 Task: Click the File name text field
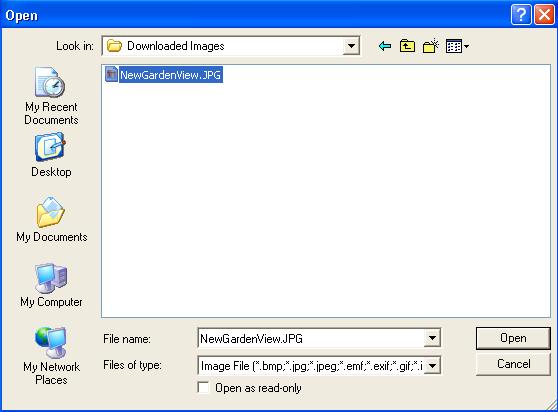point(311,338)
